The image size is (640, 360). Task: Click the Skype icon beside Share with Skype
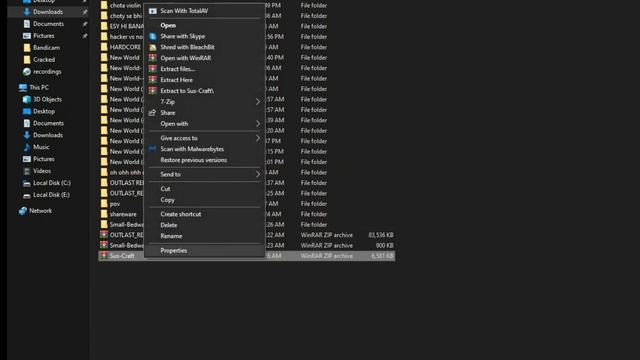(x=153, y=36)
